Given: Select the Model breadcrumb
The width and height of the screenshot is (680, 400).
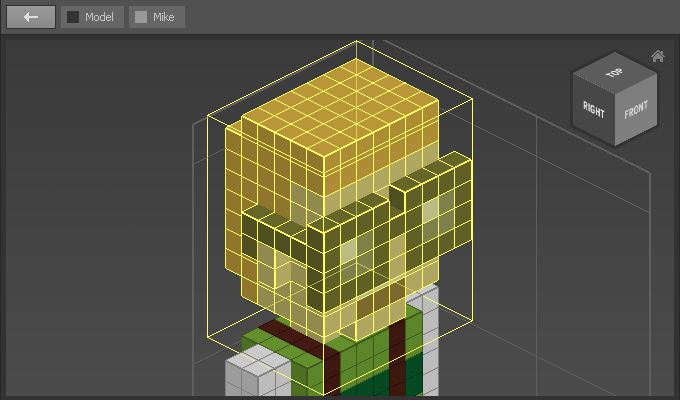Looking at the screenshot, I should point(92,17).
